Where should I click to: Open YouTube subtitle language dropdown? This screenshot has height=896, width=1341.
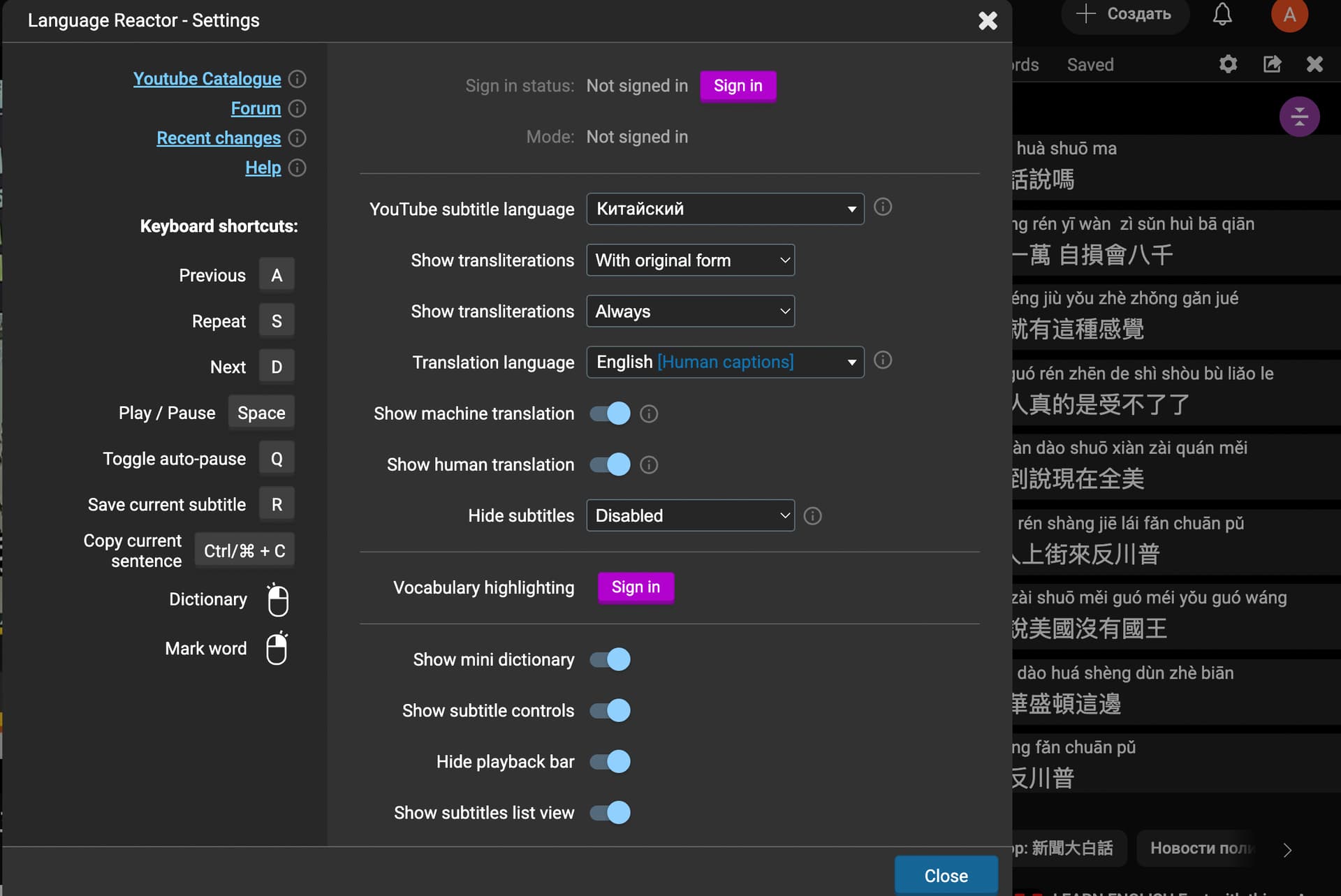[725, 209]
